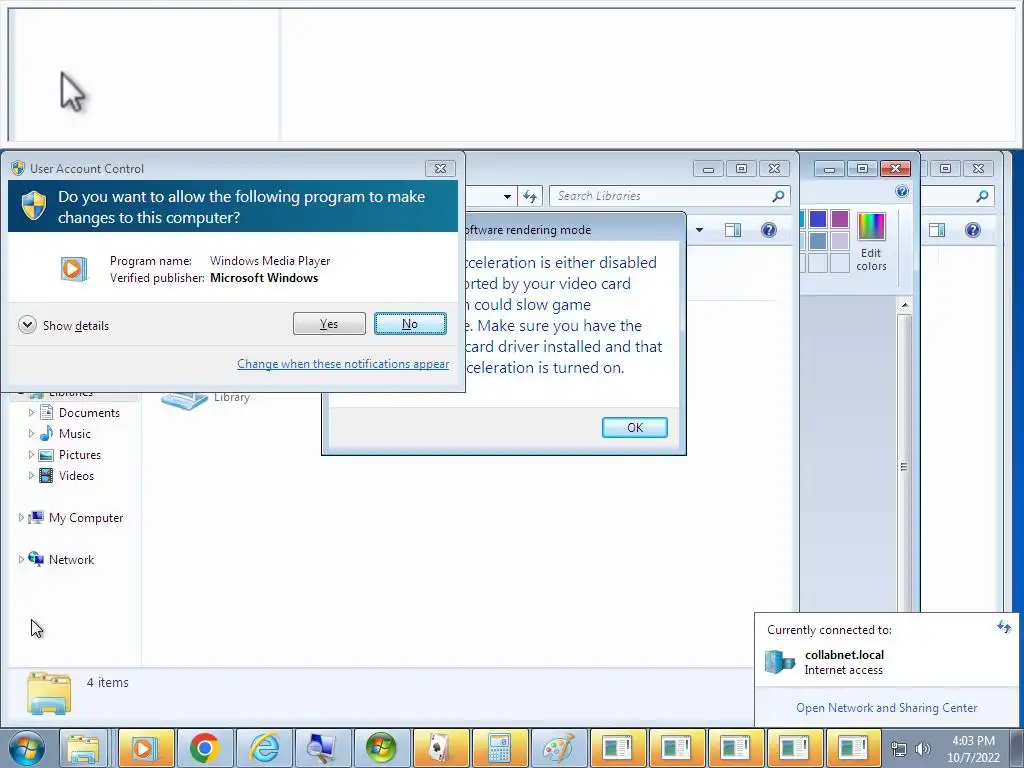Click the refresh button beside the address bar
The width and height of the screenshot is (1024, 768).
(x=530, y=196)
